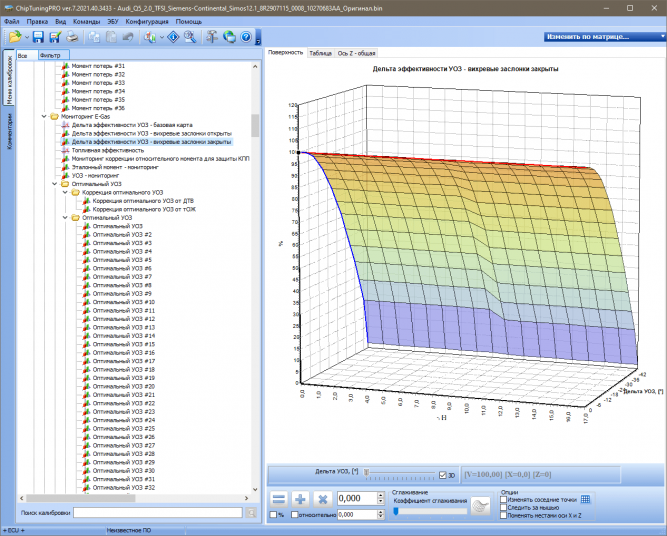
Task: Select the Поверхность tab
Action: click(285, 53)
